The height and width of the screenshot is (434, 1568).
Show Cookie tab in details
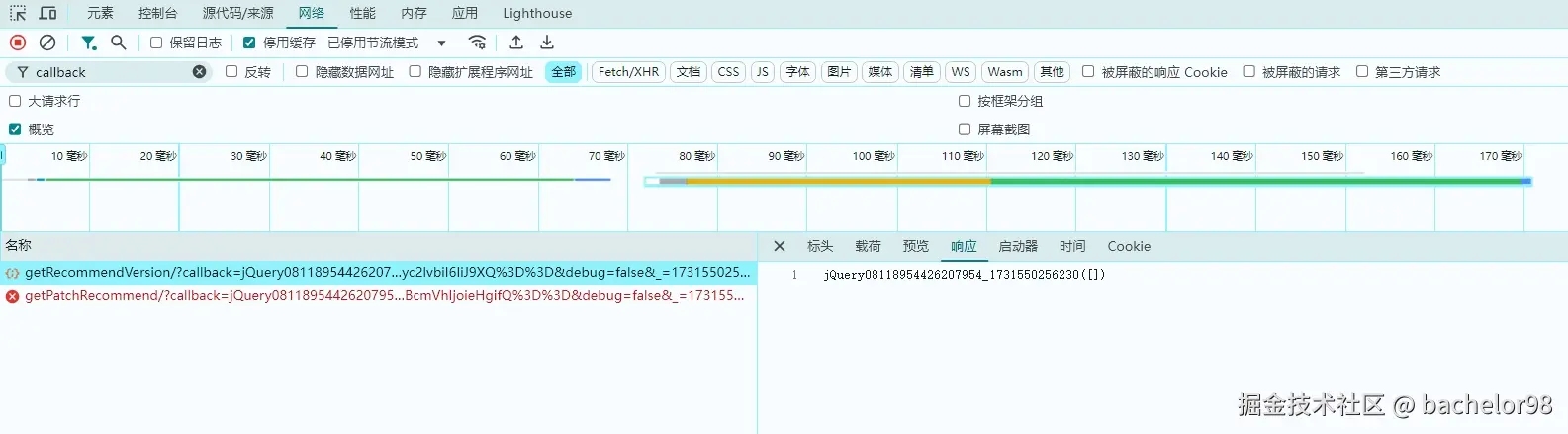point(1129,246)
